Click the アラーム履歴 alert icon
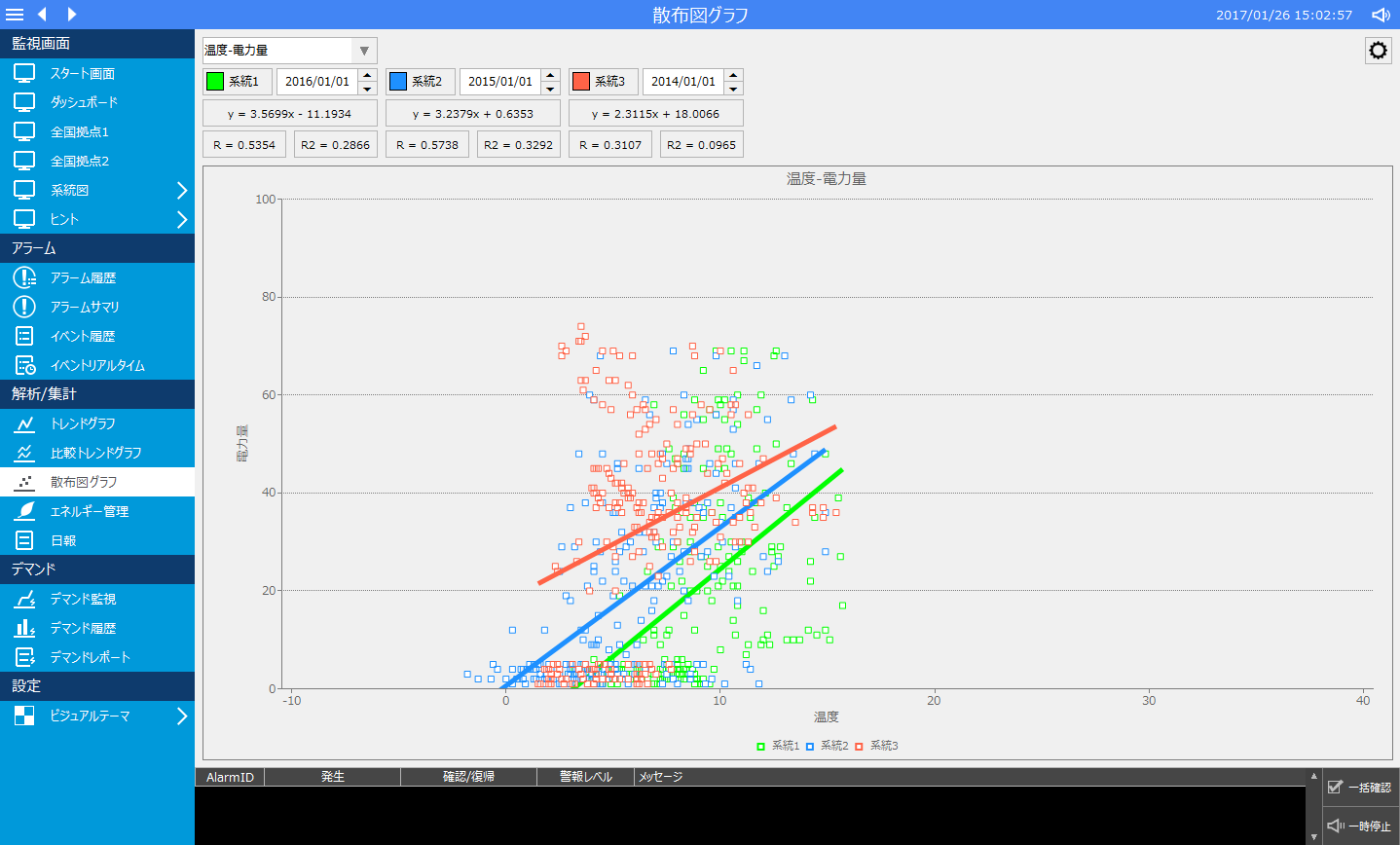Screen dimensions: 1400x845 [x=24, y=277]
